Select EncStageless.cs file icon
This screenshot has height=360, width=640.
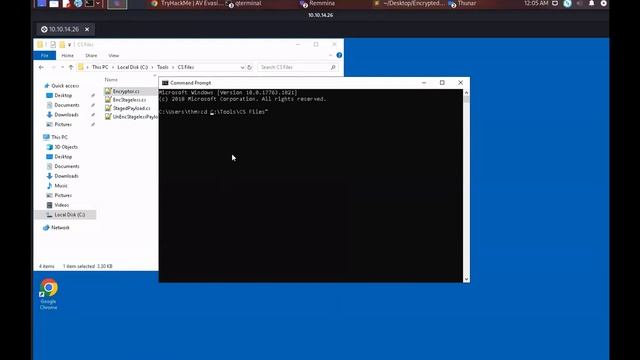[108, 100]
